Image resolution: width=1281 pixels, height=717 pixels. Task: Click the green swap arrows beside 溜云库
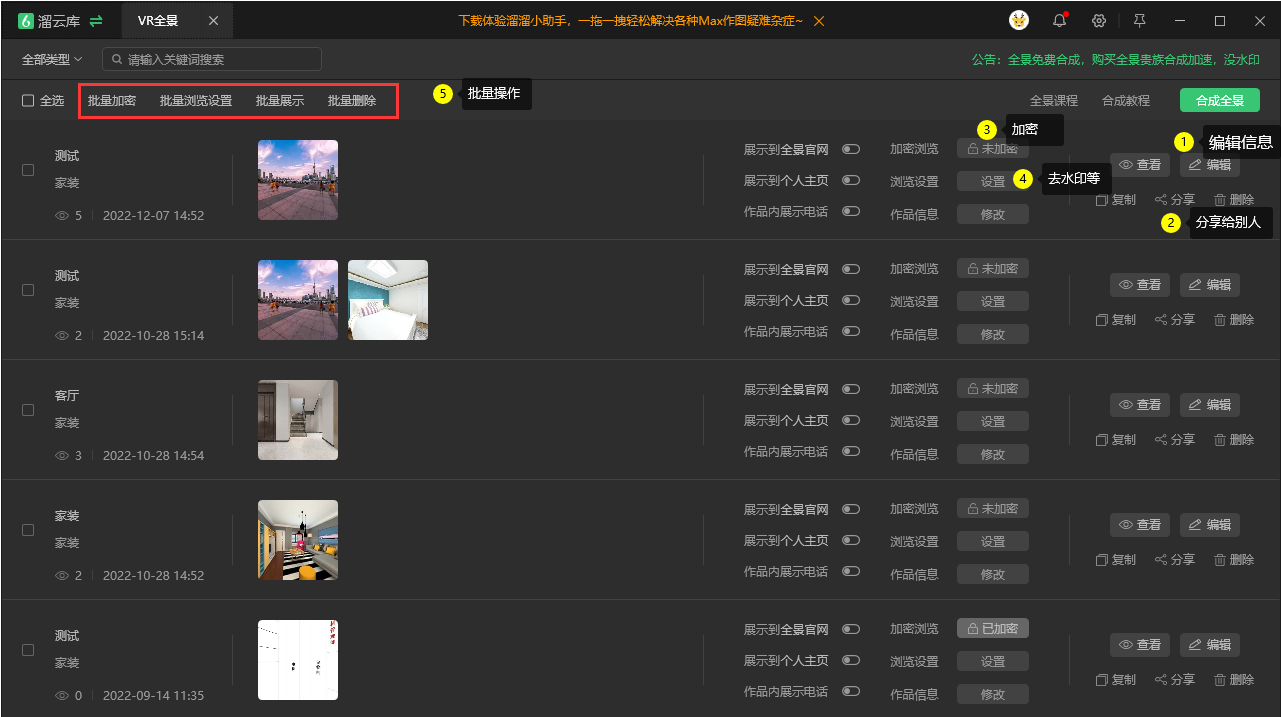click(x=96, y=20)
